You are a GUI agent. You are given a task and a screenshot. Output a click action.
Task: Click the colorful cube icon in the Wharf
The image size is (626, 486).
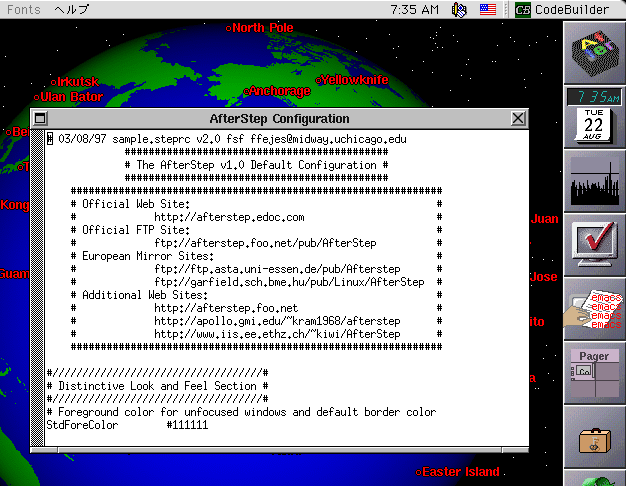pos(595,53)
